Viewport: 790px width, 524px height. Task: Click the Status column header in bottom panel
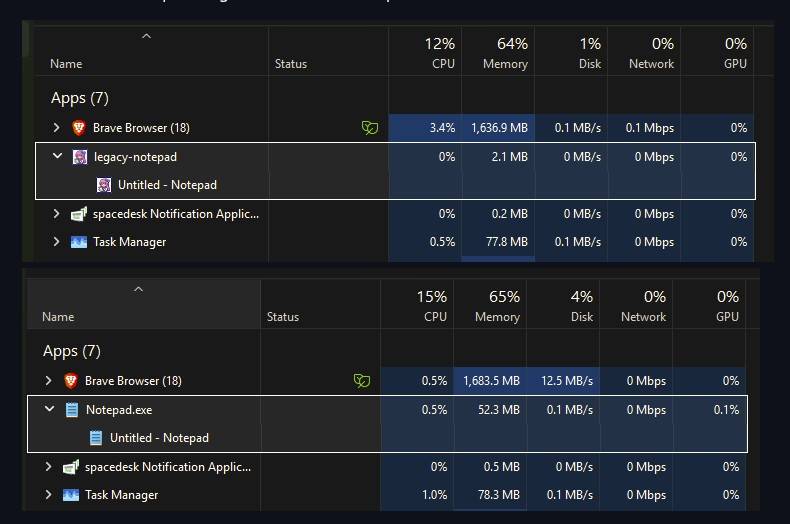click(283, 317)
